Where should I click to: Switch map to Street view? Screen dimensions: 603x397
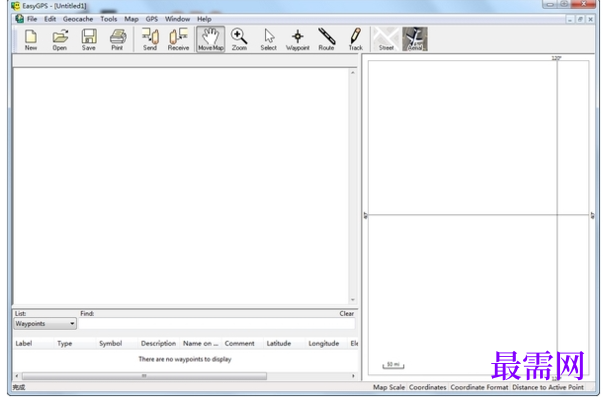386,39
